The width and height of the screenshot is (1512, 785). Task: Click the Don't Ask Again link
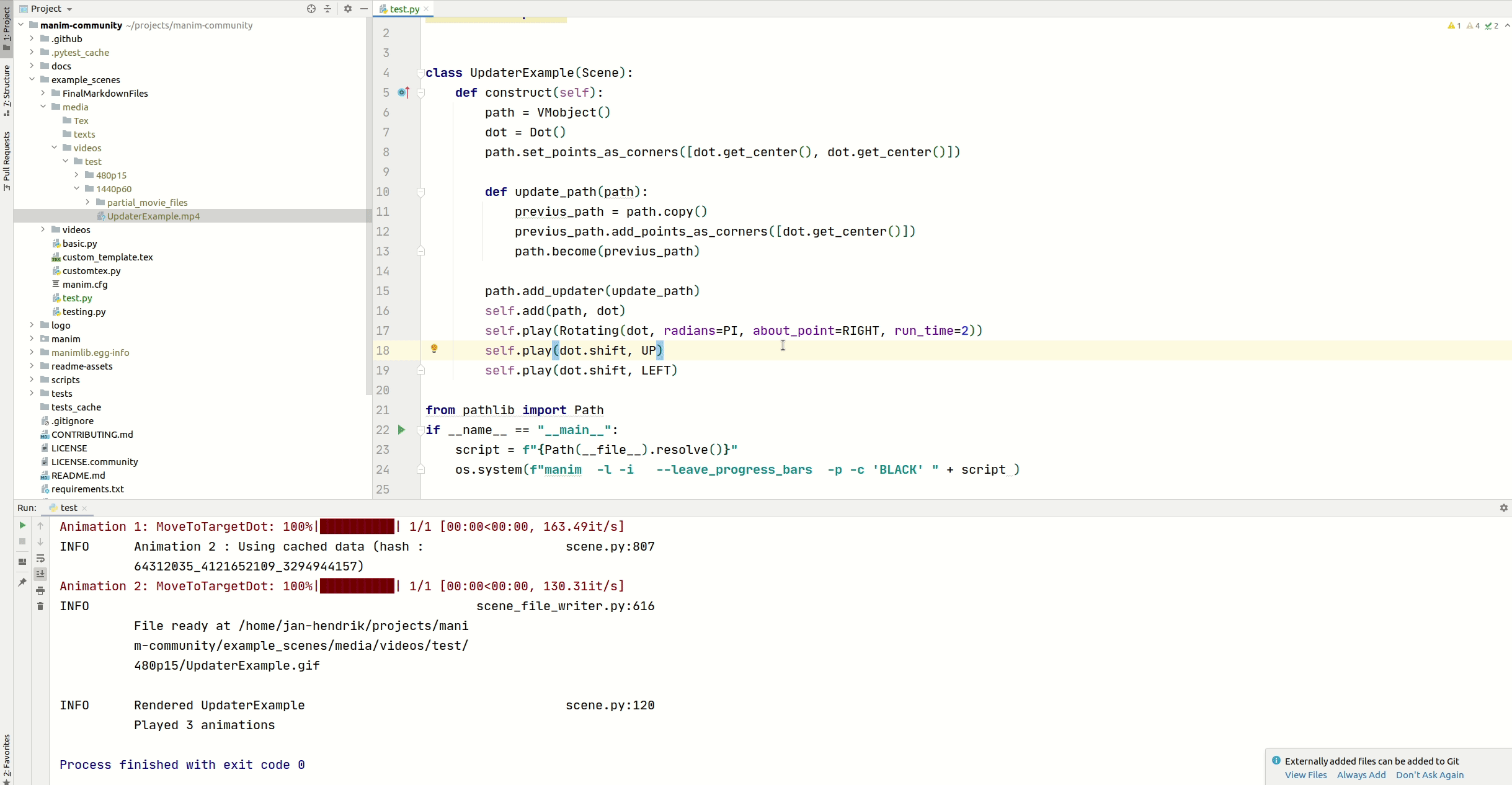click(x=1429, y=774)
